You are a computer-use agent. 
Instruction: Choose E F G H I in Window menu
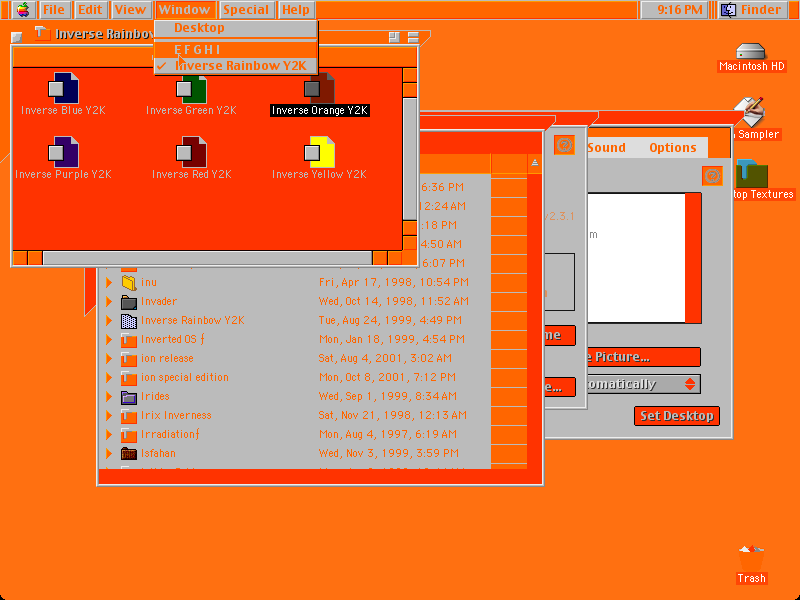click(236, 49)
